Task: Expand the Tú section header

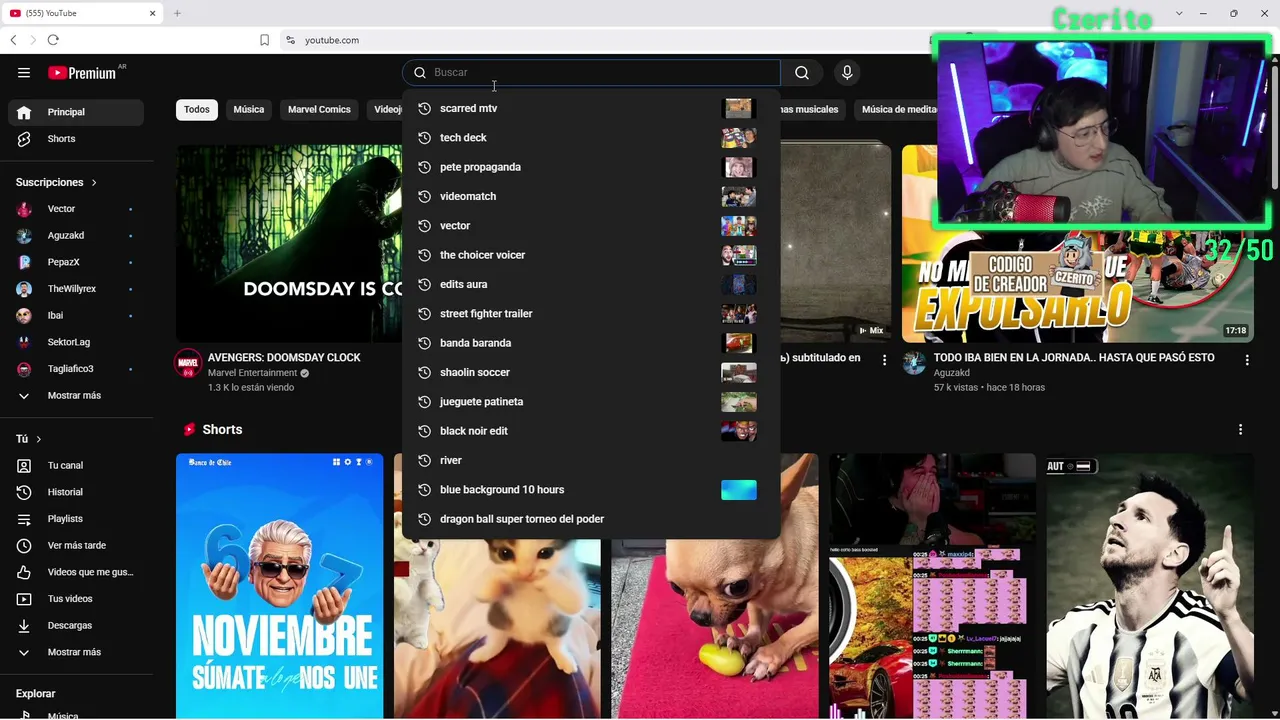Action: pyautogui.click(x=28, y=439)
